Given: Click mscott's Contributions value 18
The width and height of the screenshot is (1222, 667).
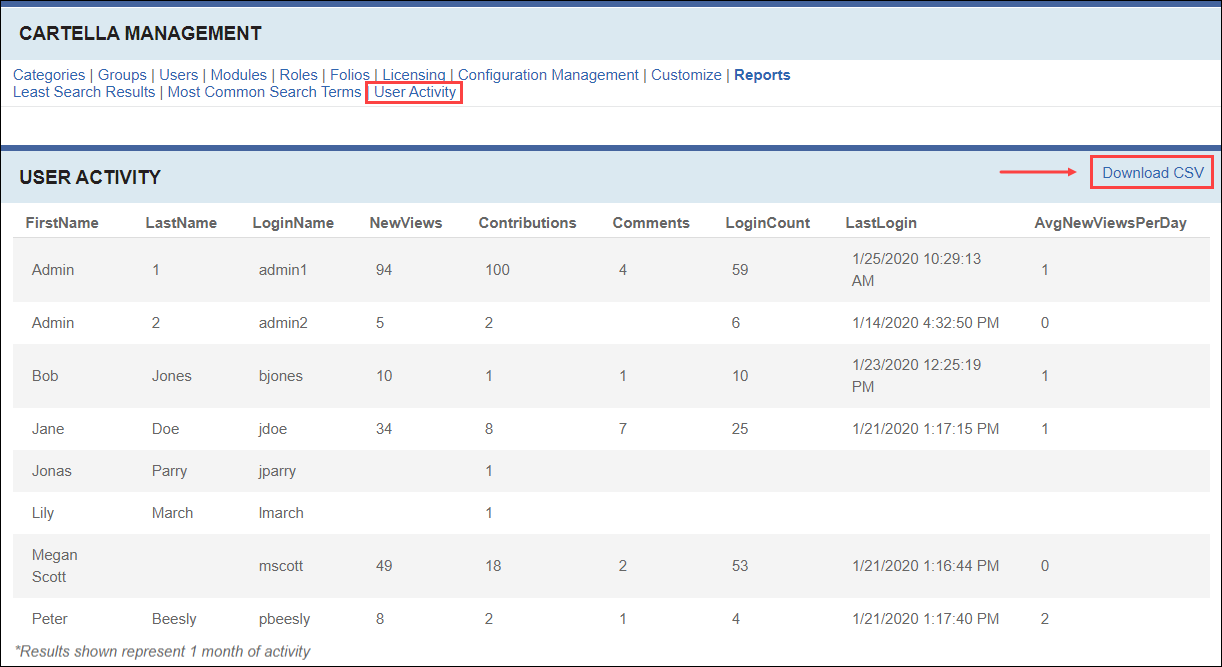Looking at the screenshot, I should 493,566.
